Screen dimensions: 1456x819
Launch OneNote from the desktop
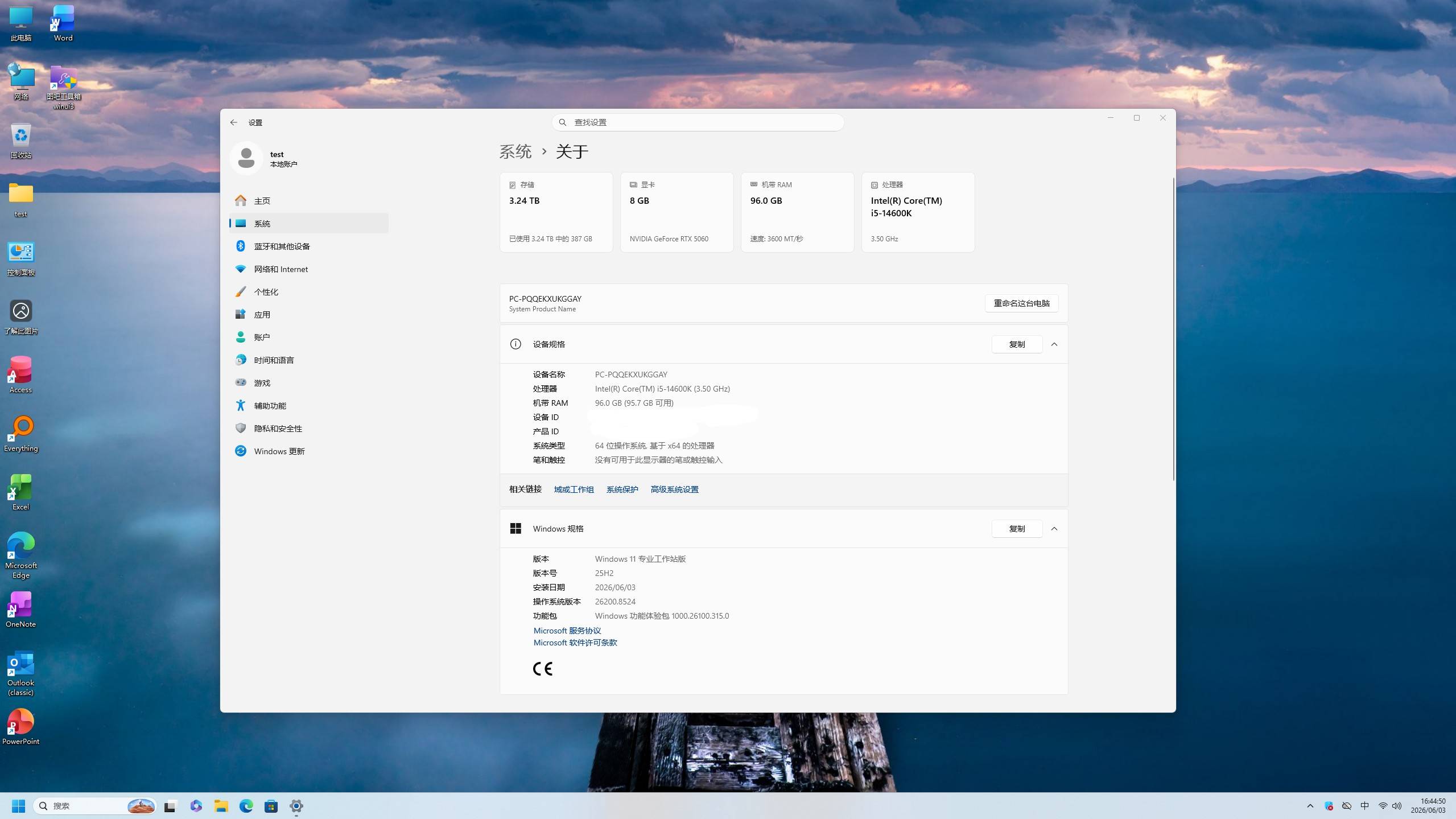click(21, 610)
